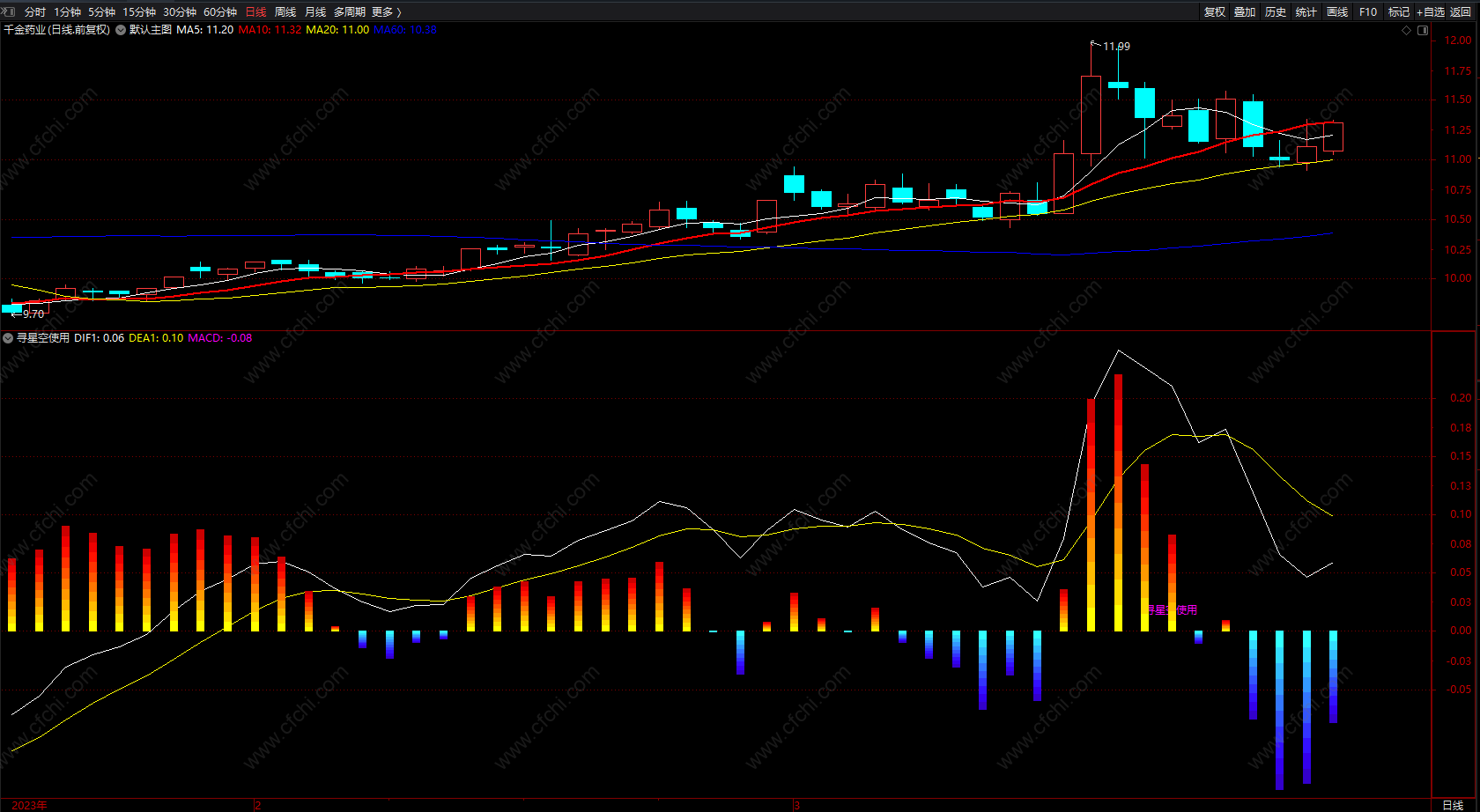
Task: Click the 2023年 date label on timeline
Action: [x=30, y=805]
